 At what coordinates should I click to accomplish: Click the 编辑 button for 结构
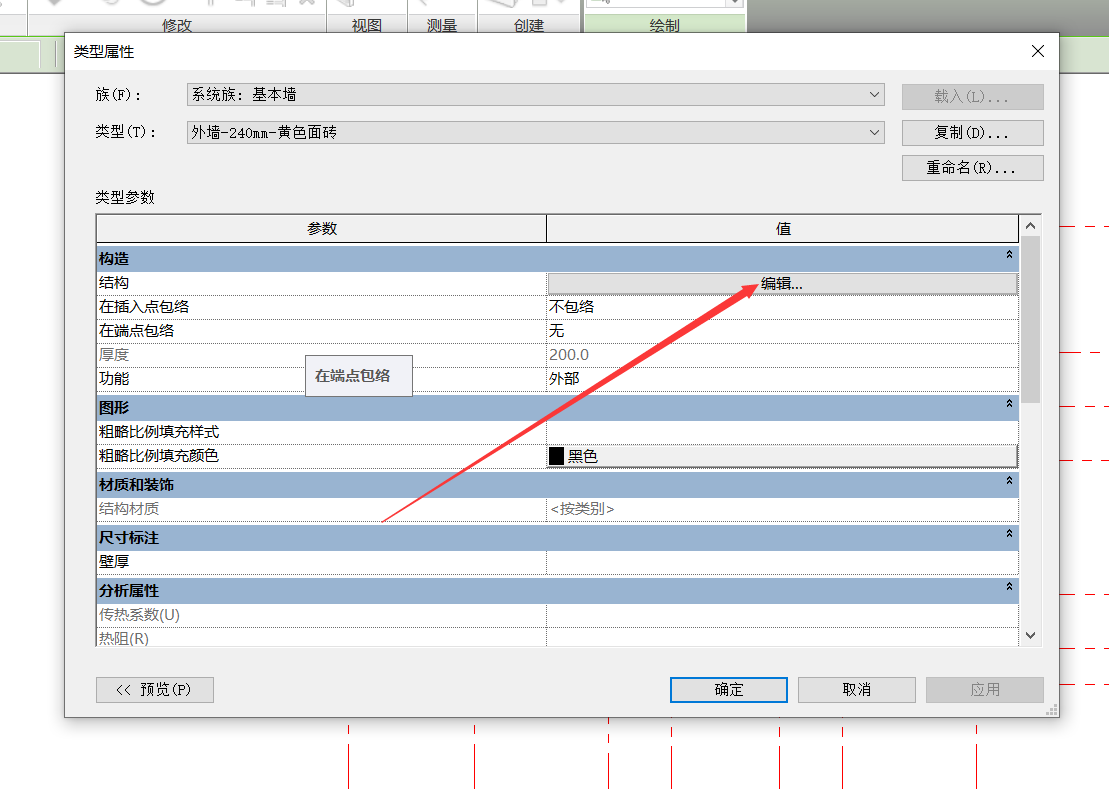click(782, 284)
